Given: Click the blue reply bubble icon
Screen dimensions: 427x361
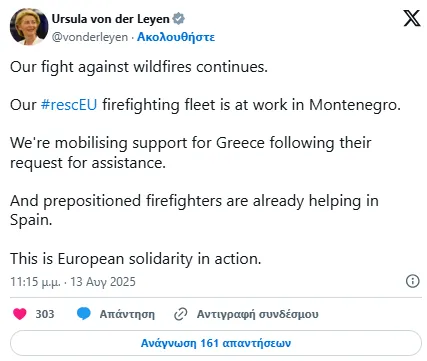Looking at the screenshot, I should pos(83,314).
